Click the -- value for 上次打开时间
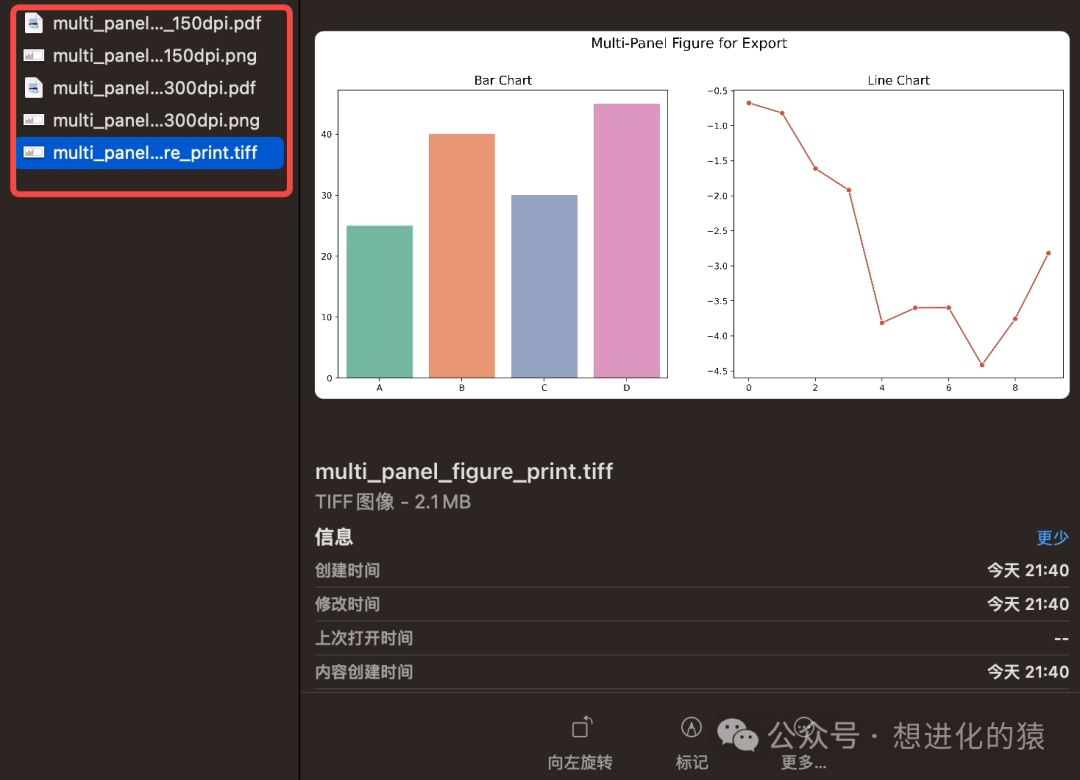1080x780 pixels. pos(1061,639)
